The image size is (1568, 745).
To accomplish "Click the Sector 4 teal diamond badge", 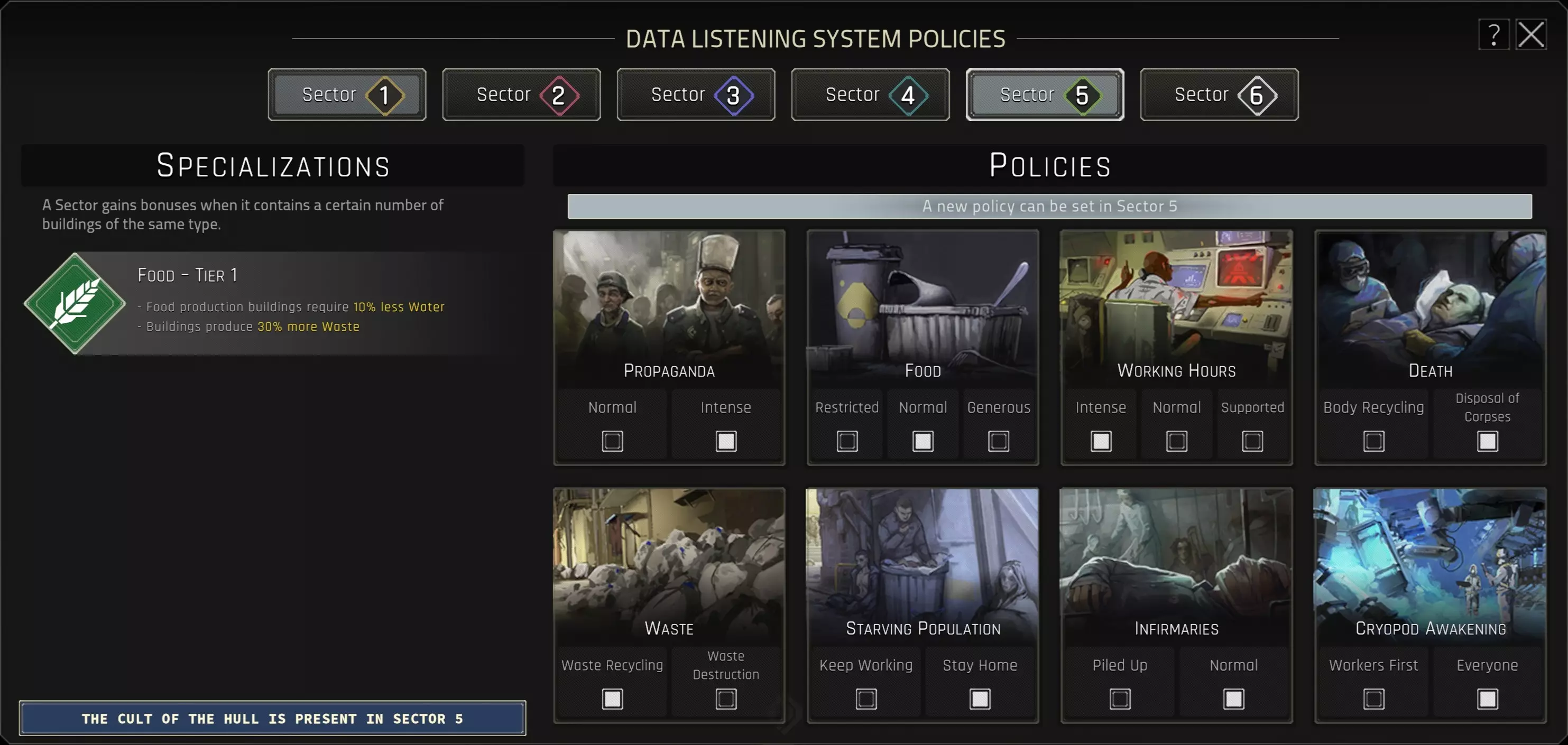I will tap(908, 96).
